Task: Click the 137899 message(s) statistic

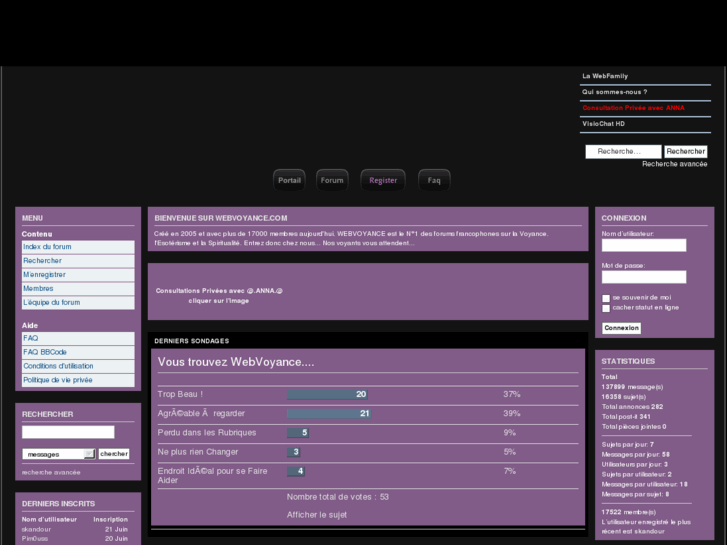Action: [x=632, y=387]
